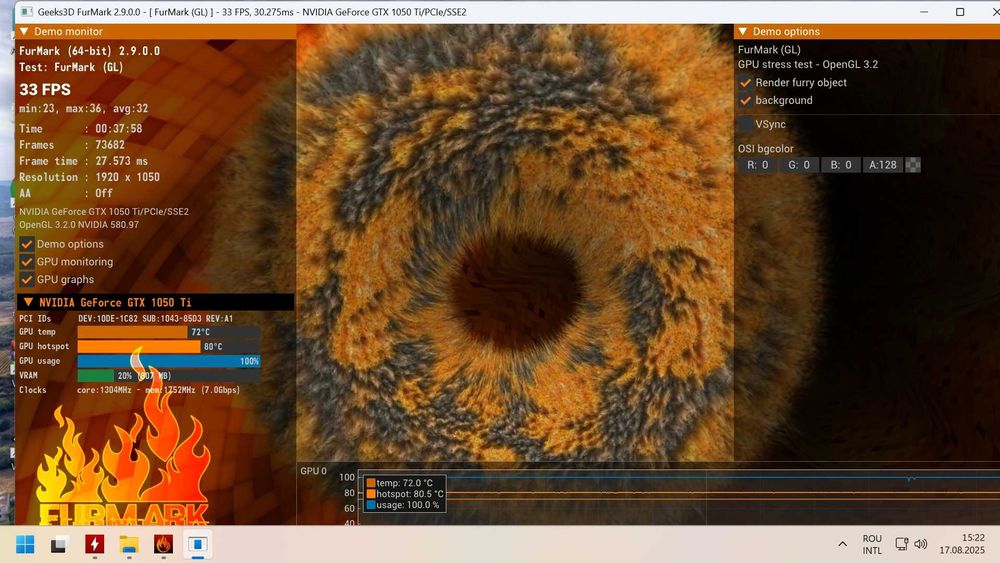
Task: Click the GPU 0 graph label
Action: tap(313, 471)
